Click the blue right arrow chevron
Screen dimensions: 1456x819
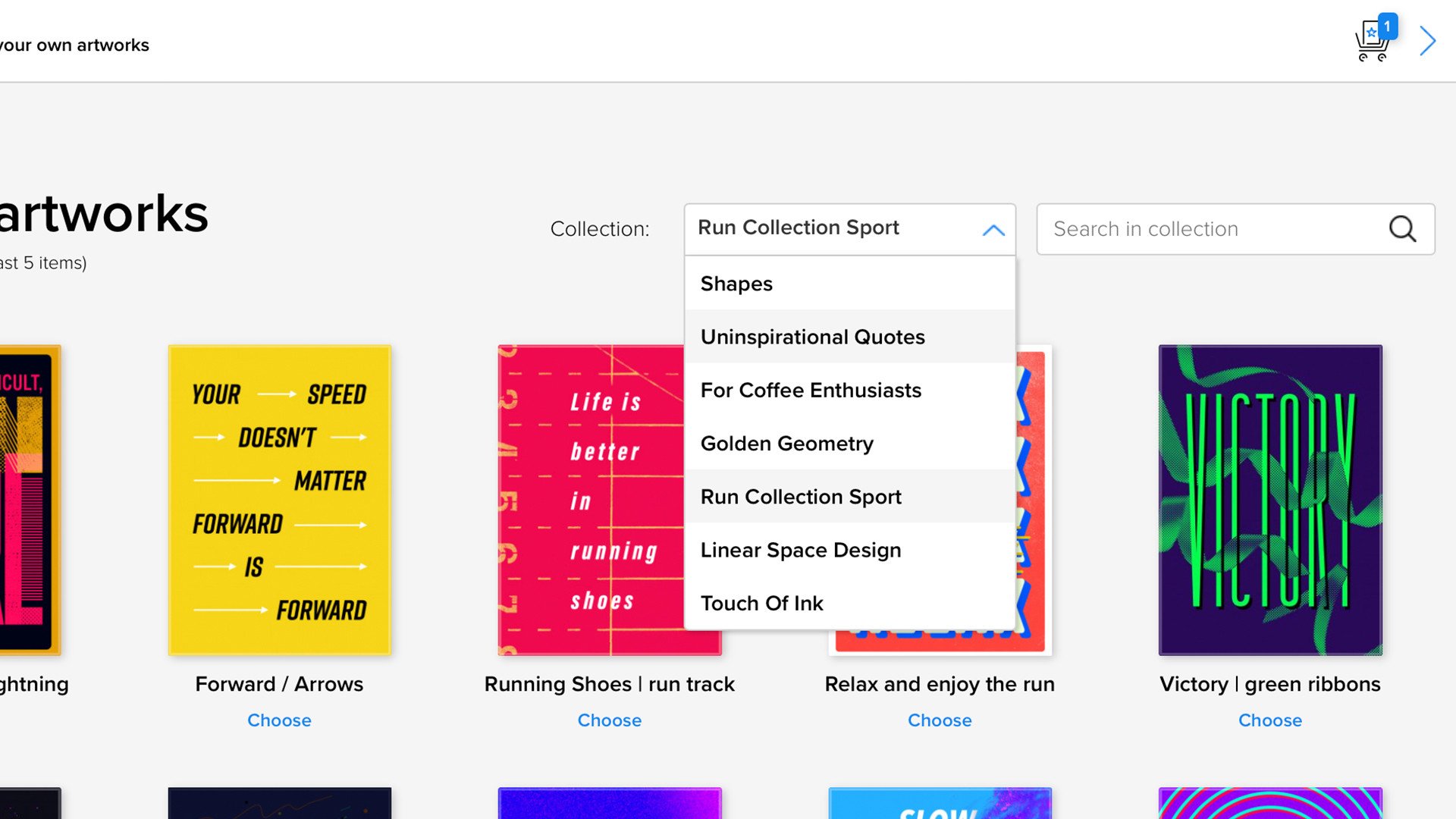click(x=1427, y=41)
